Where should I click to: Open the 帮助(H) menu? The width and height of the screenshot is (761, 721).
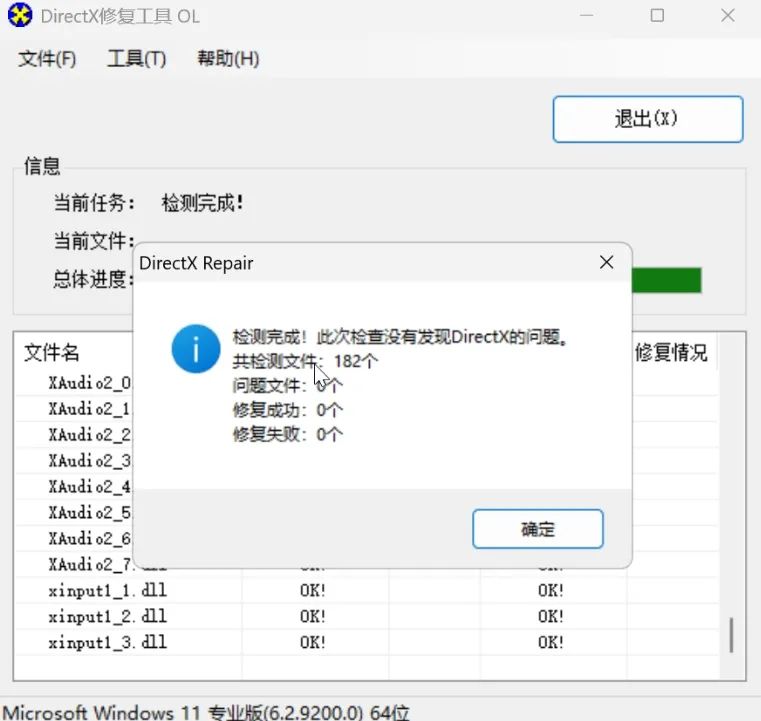coord(228,59)
